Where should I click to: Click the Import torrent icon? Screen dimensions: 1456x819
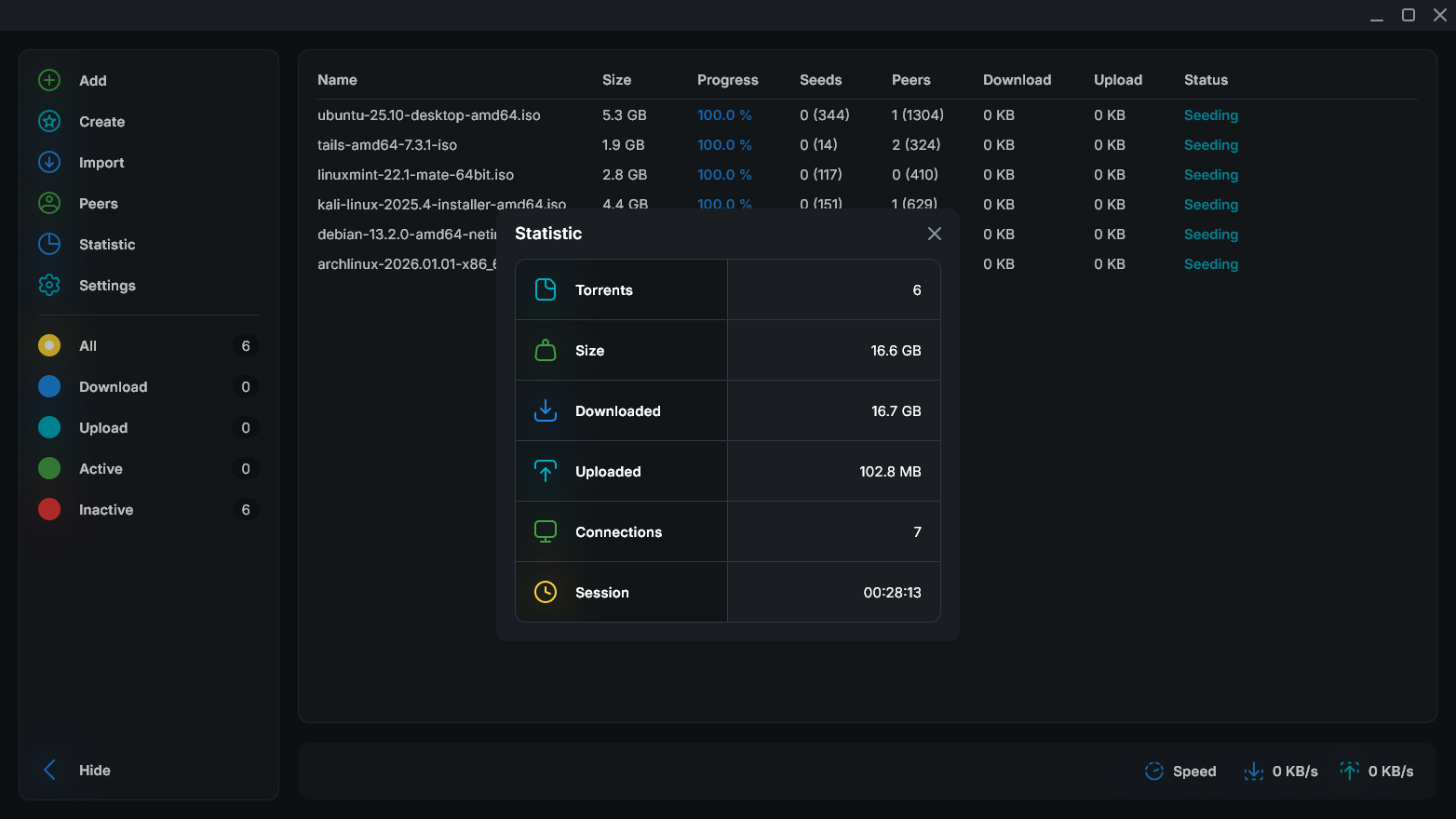click(48, 162)
